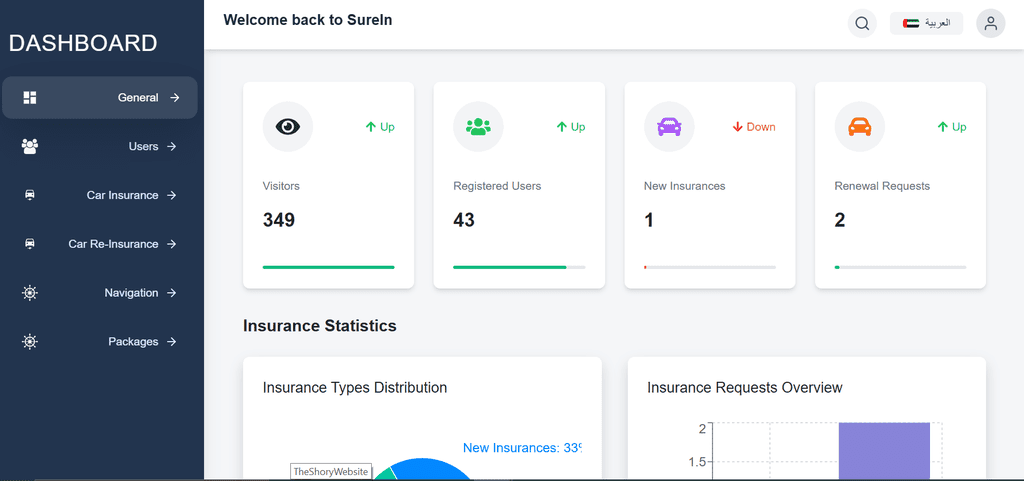Screen dimensions: 1024x481
Task: Click the Visitors count 349
Action: pos(279,220)
